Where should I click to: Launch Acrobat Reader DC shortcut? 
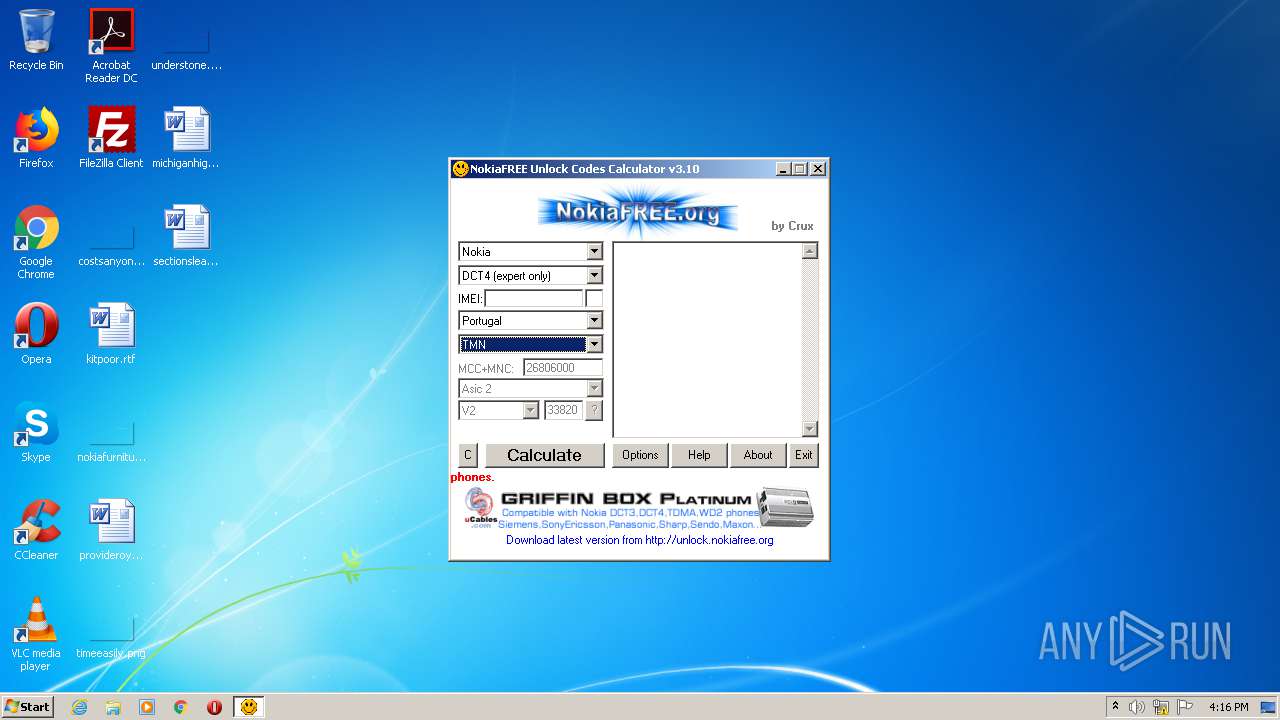click(111, 46)
